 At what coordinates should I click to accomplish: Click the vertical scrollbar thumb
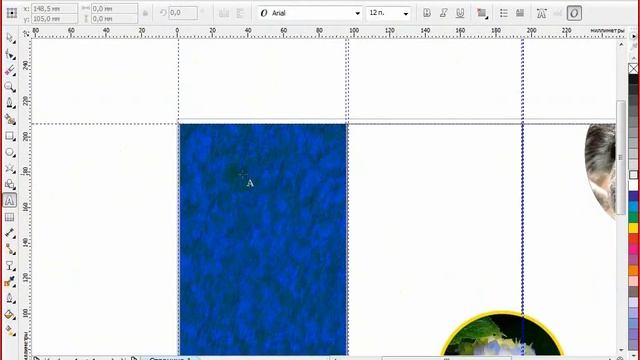pyautogui.click(x=620, y=157)
